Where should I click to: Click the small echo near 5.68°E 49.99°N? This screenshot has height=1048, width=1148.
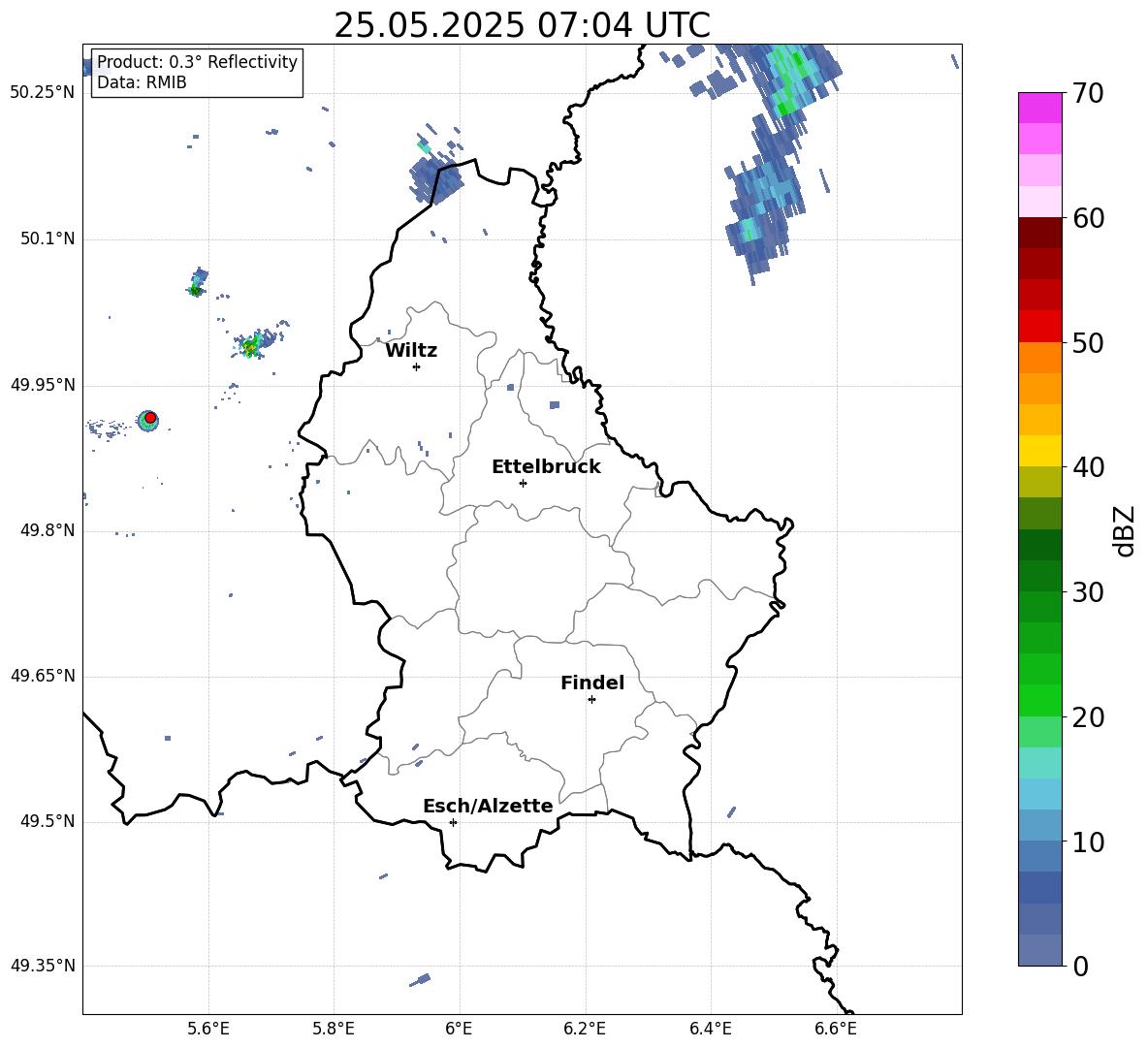(253, 345)
